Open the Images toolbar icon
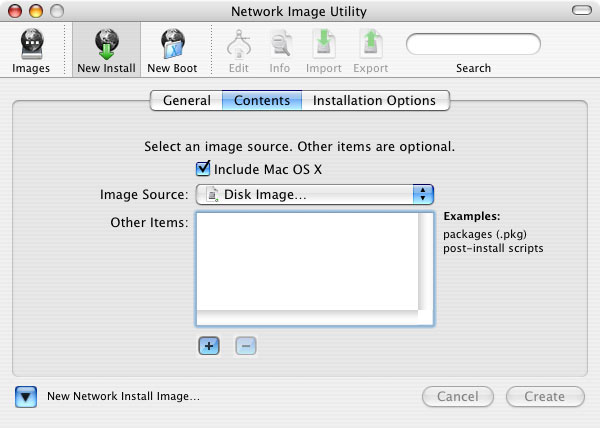 click(x=31, y=44)
